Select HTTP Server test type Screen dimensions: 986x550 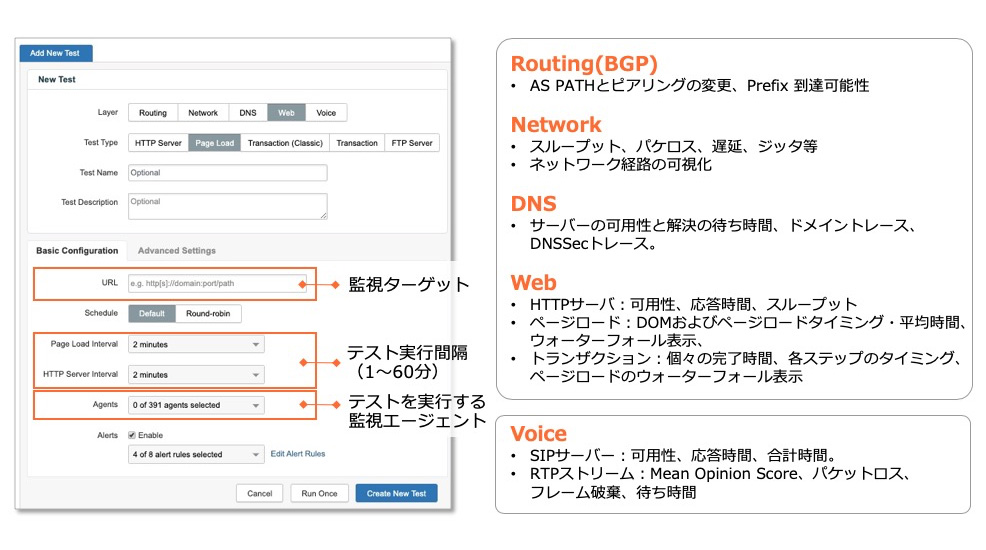[x=158, y=143]
